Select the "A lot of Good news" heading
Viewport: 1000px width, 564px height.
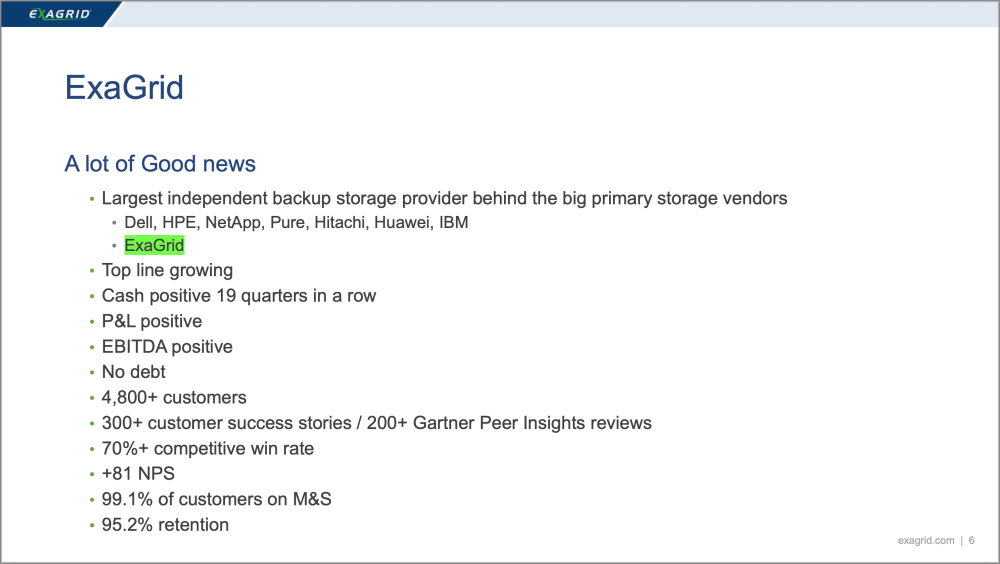click(160, 164)
